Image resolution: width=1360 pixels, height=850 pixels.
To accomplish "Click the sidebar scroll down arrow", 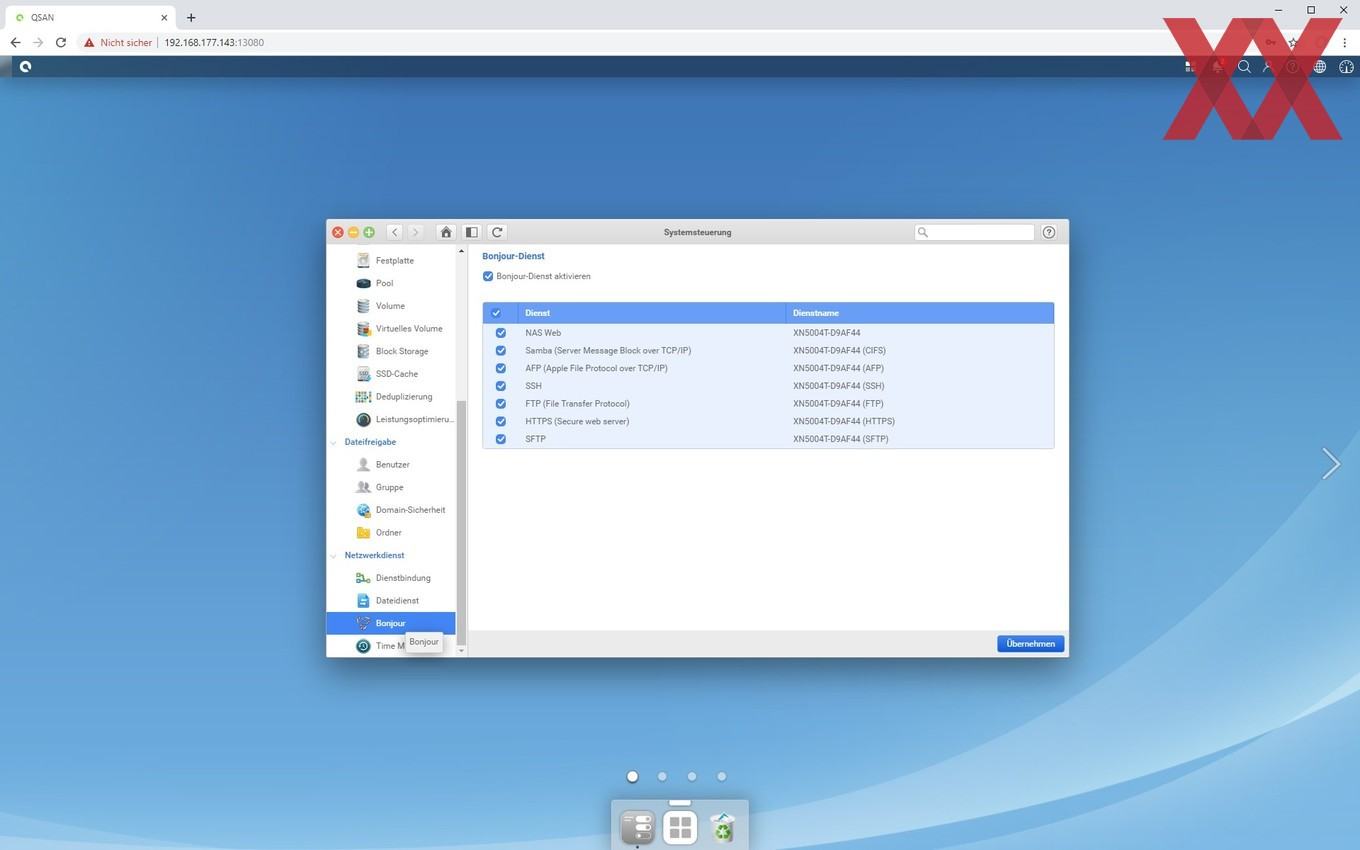I will tap(461, 651).
